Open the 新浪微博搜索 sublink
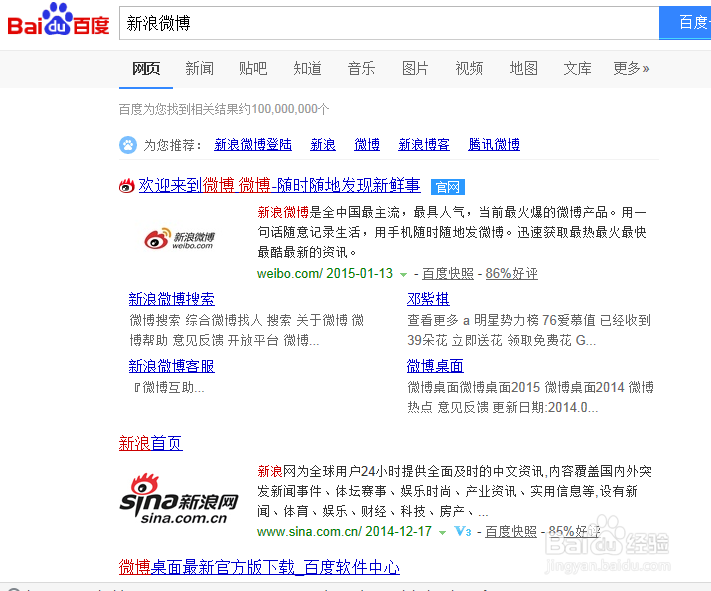The height and width of the screenshot is (591, 711). tap(171, 299)
